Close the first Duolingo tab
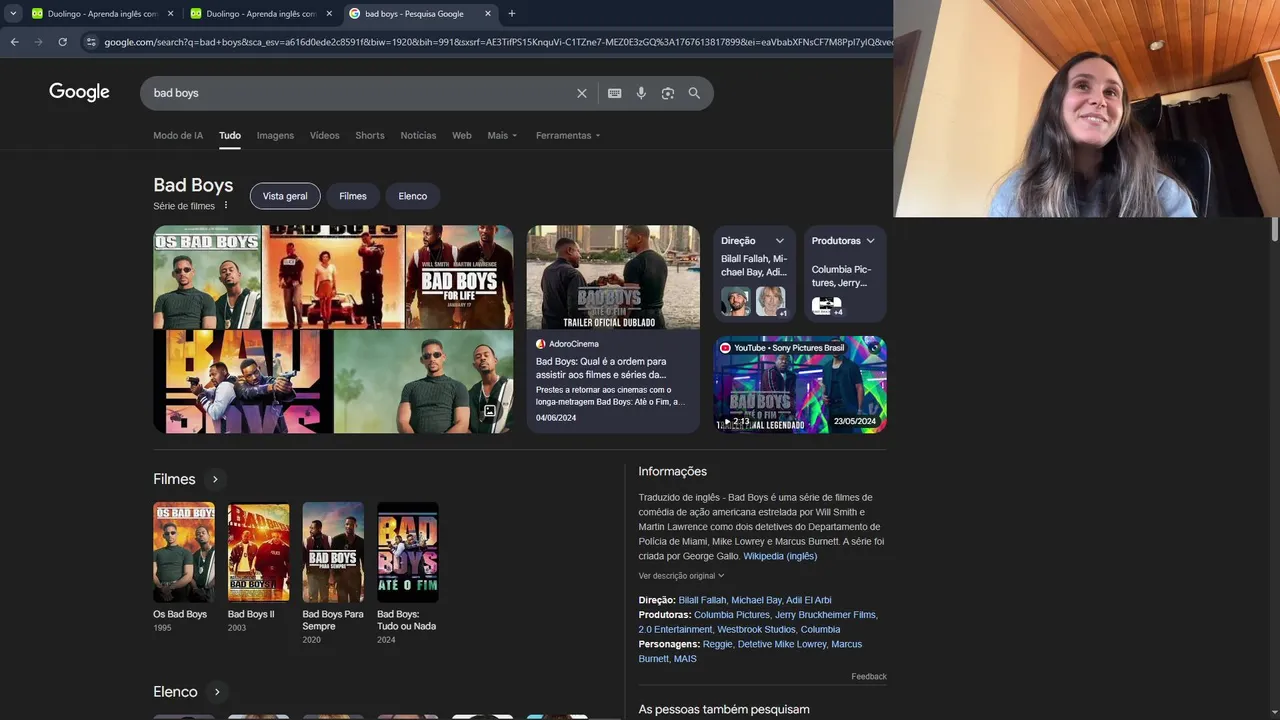The image size is (1280, 720). tap(170, 14)
